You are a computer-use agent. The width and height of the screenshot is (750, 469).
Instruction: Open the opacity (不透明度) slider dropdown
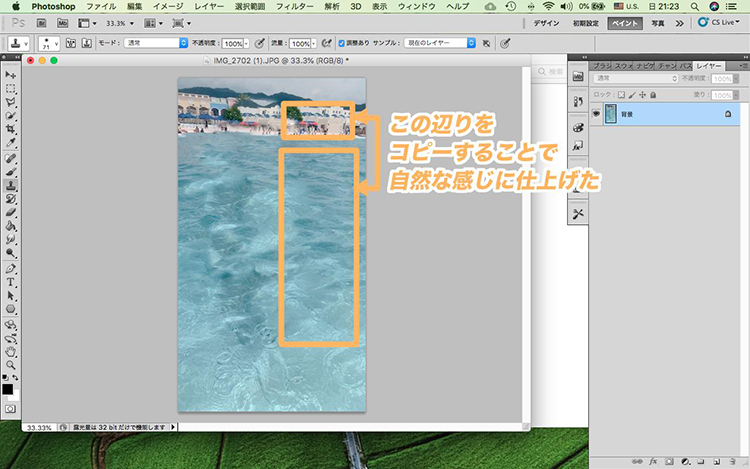[247, 44]
